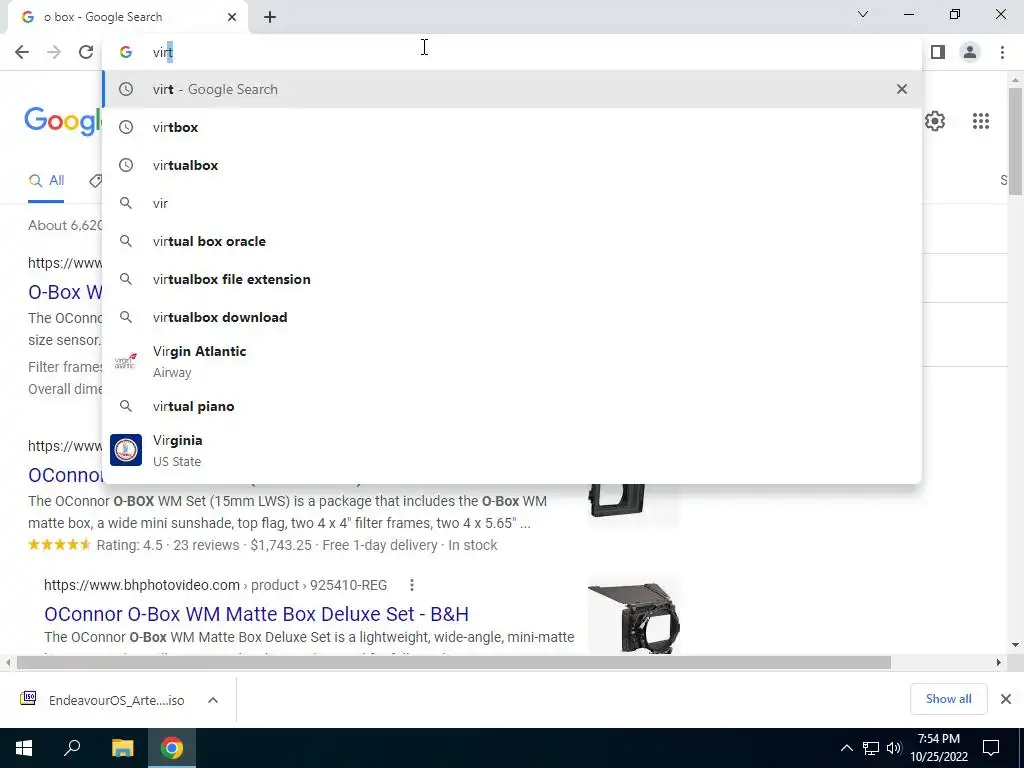The width and height of the screenshot is (1024, 768).
Task: Open a new tab with the plus button
Action: (270, 17)
